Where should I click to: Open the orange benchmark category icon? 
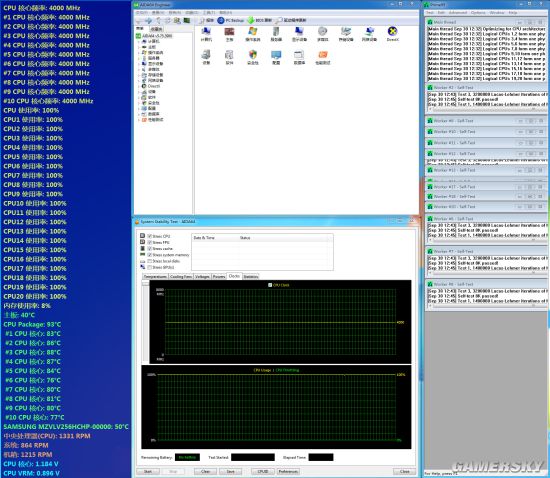tap(323, 55)
